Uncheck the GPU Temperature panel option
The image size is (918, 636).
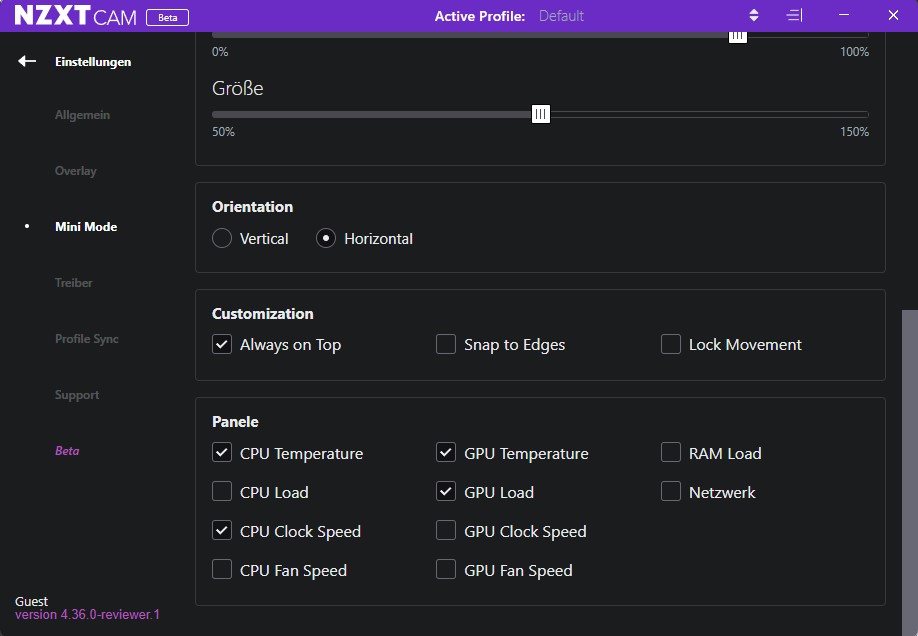tap(446, 452)
